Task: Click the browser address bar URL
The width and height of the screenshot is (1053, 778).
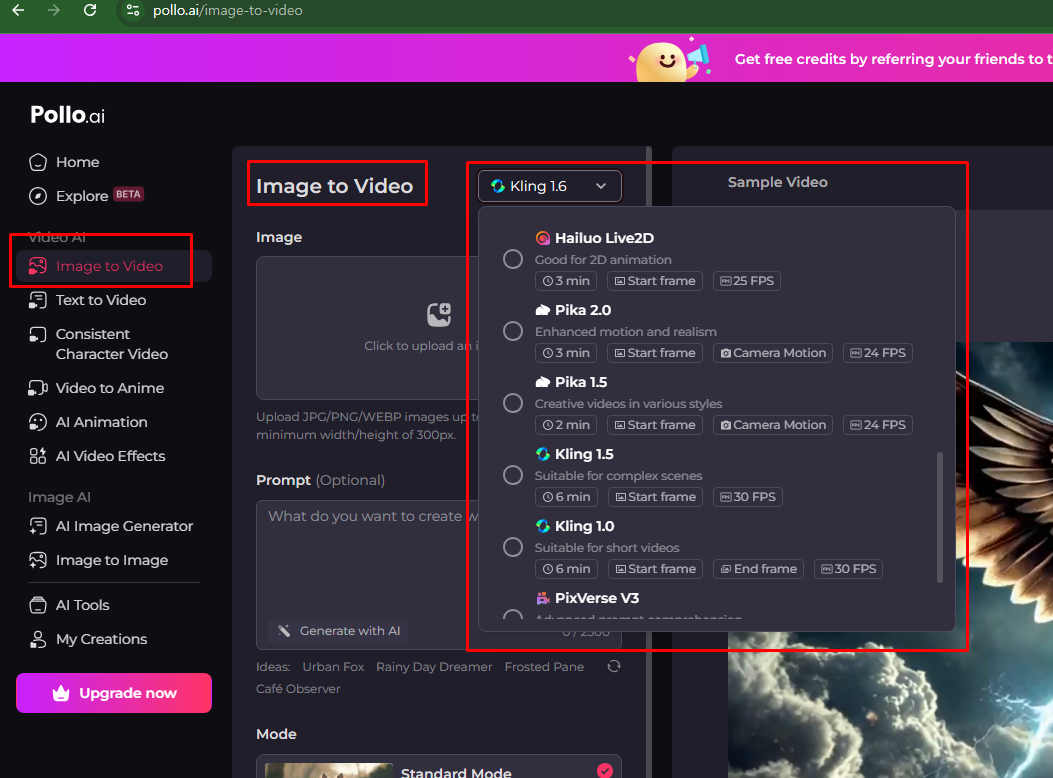Action: coord(228,10)
